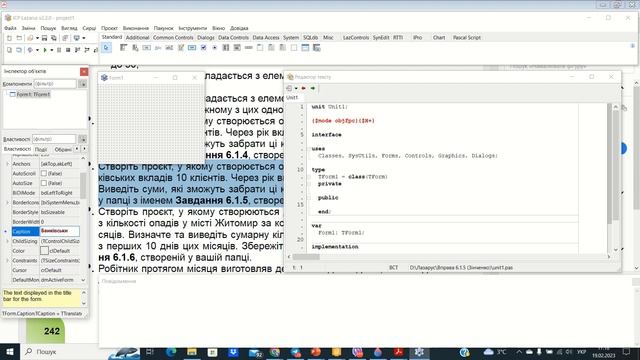Viewport: 640px width, 360px height.
Task: Open dropdown next to Run button
Action: click(51, 50)
